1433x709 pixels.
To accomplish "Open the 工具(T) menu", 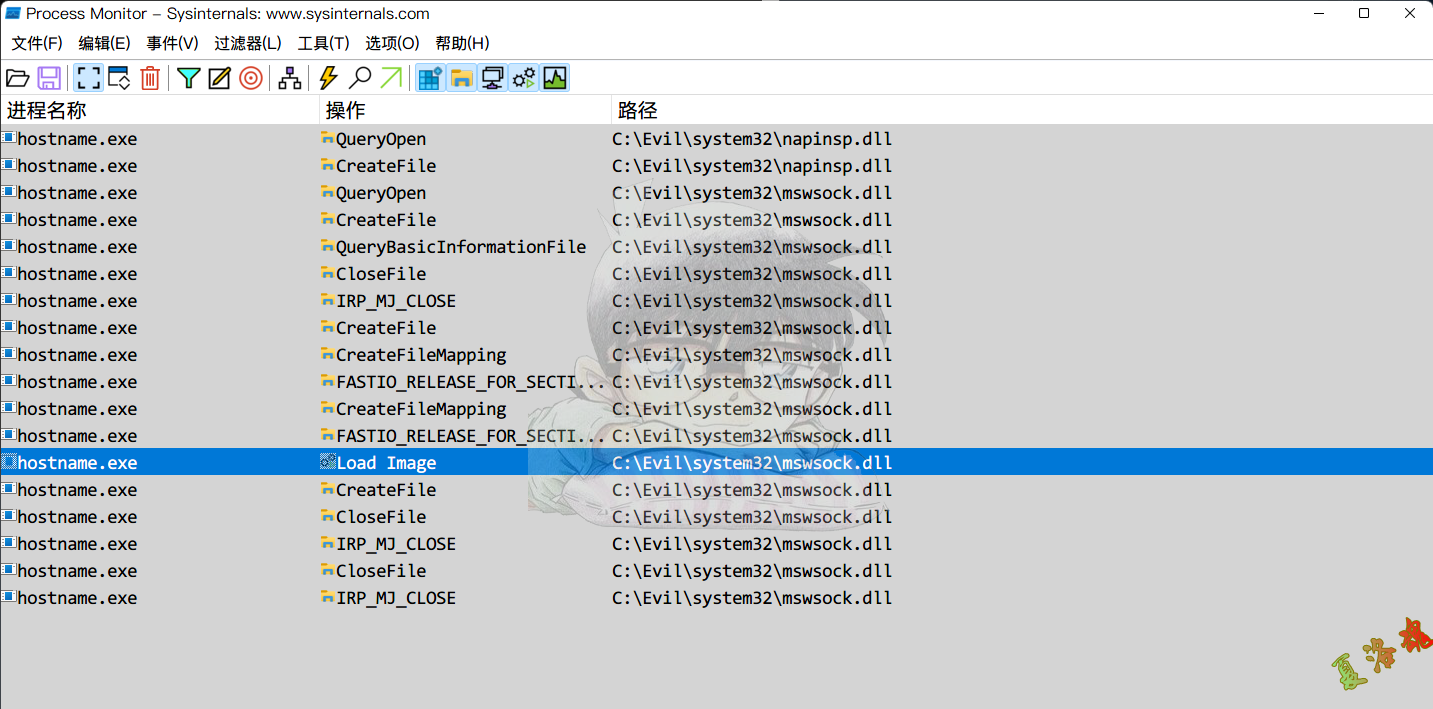I will [x=323, y=43].
